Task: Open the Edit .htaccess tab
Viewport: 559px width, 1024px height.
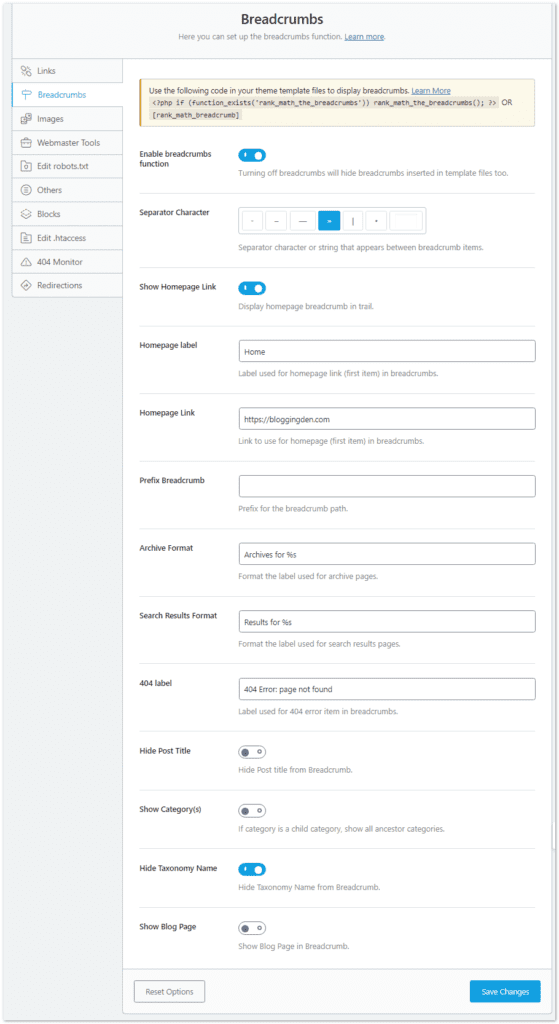Action: pyautogui.click(x=67, y=238)
